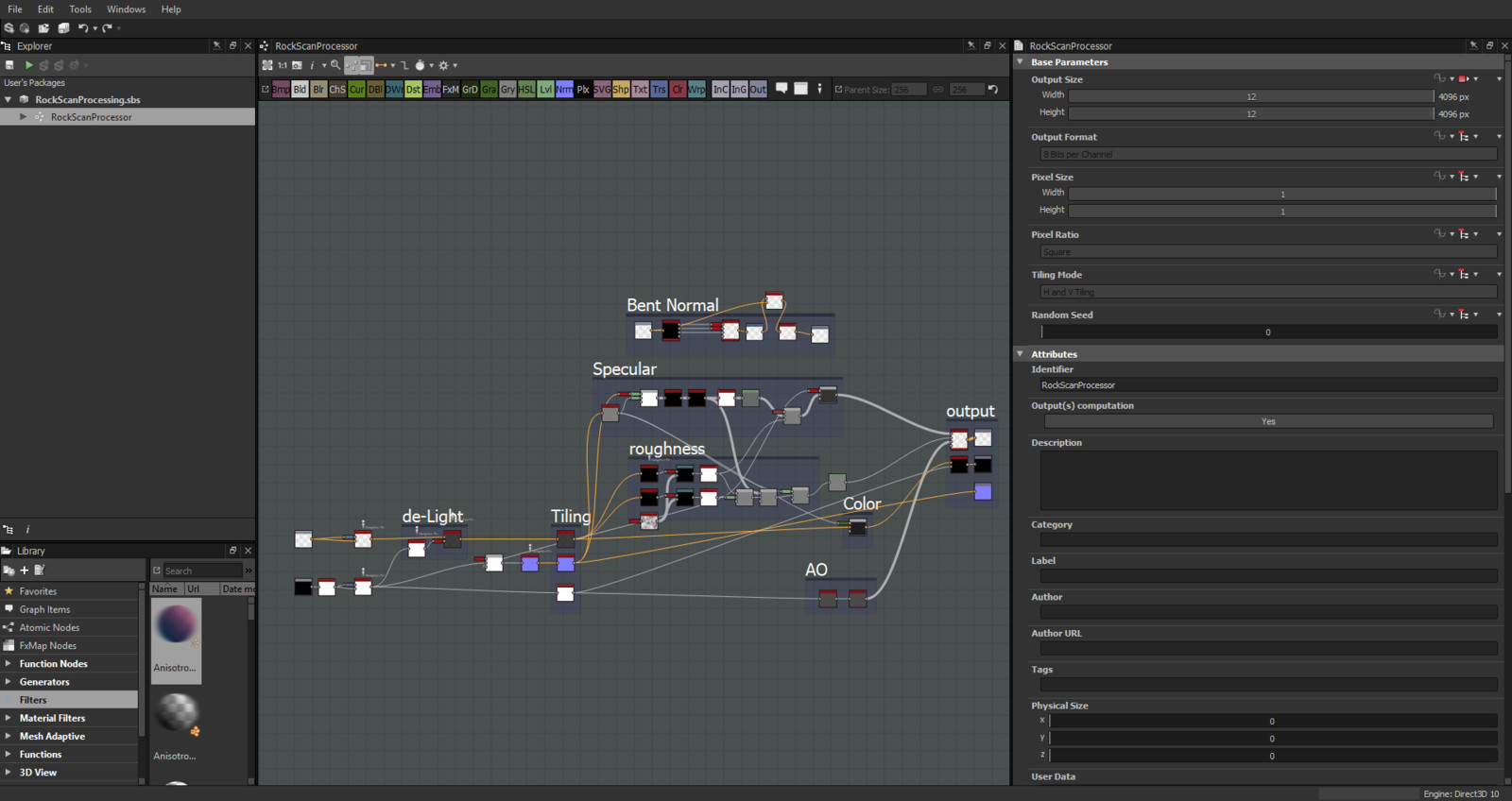
Task: Open the Windows menu
Action: (x=126, y=9)
